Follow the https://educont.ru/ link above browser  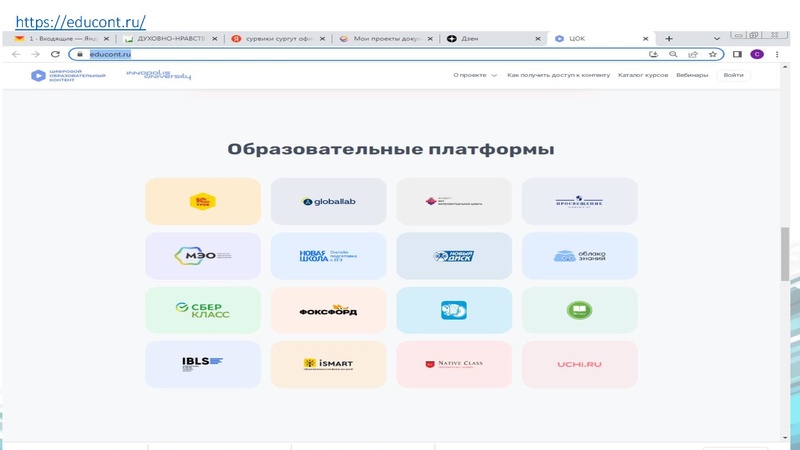click(81, 22)
